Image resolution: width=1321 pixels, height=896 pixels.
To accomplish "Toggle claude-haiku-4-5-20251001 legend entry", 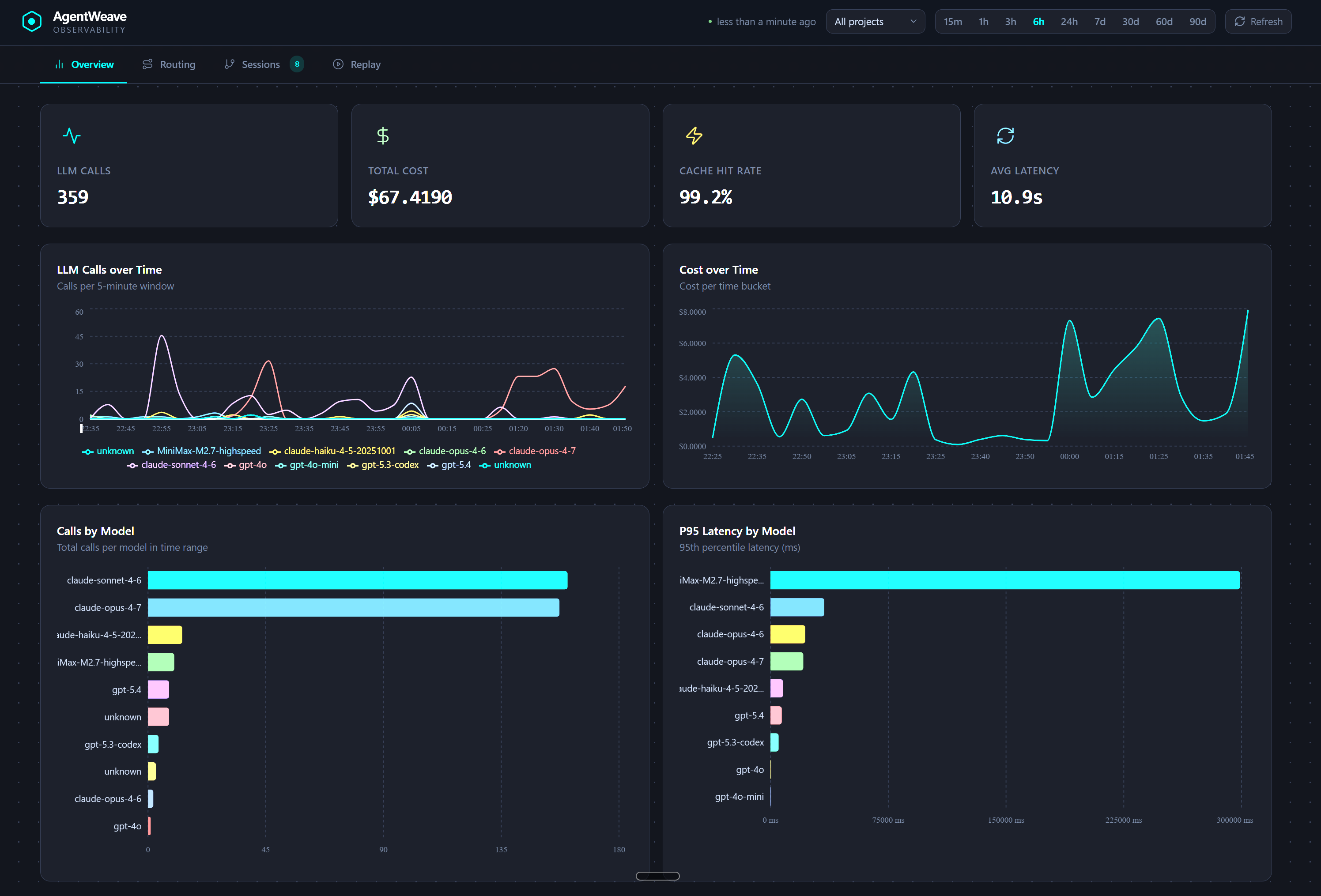I will tap(332, 451).
